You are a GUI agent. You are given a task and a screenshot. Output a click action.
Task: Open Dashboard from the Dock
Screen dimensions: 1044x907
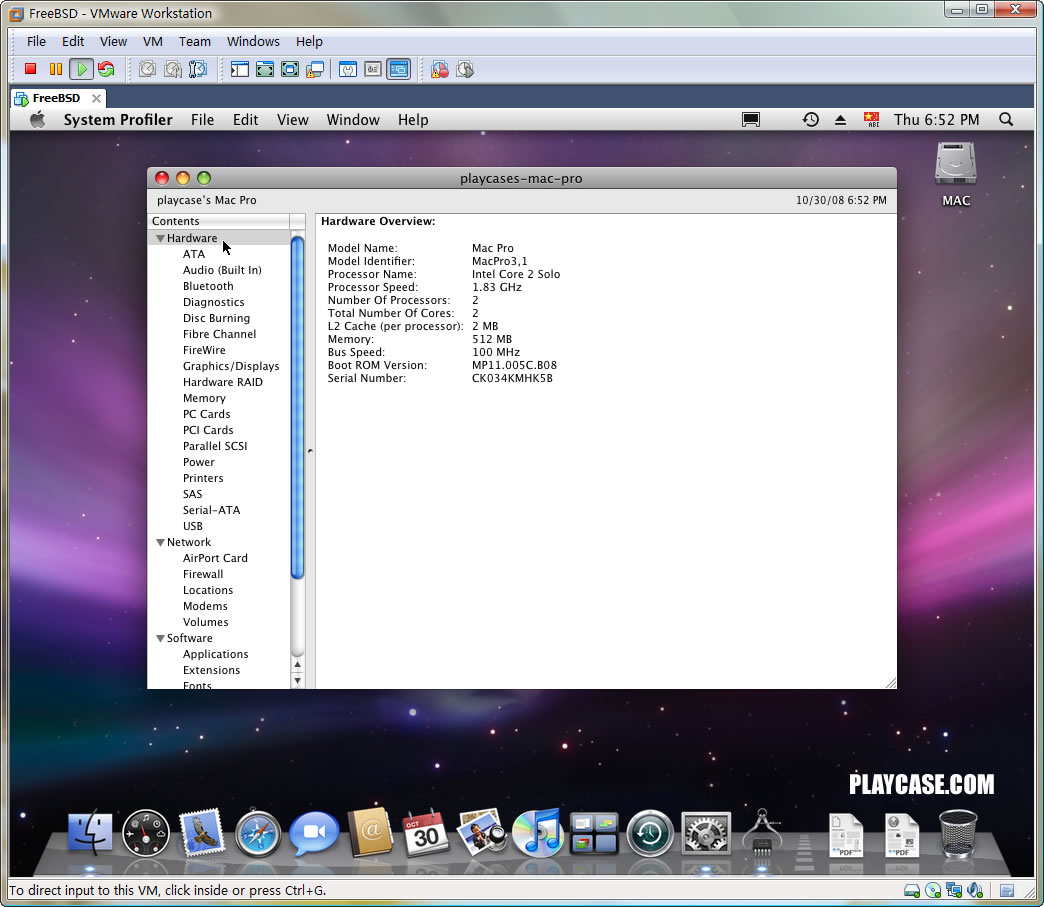point(146,832)
